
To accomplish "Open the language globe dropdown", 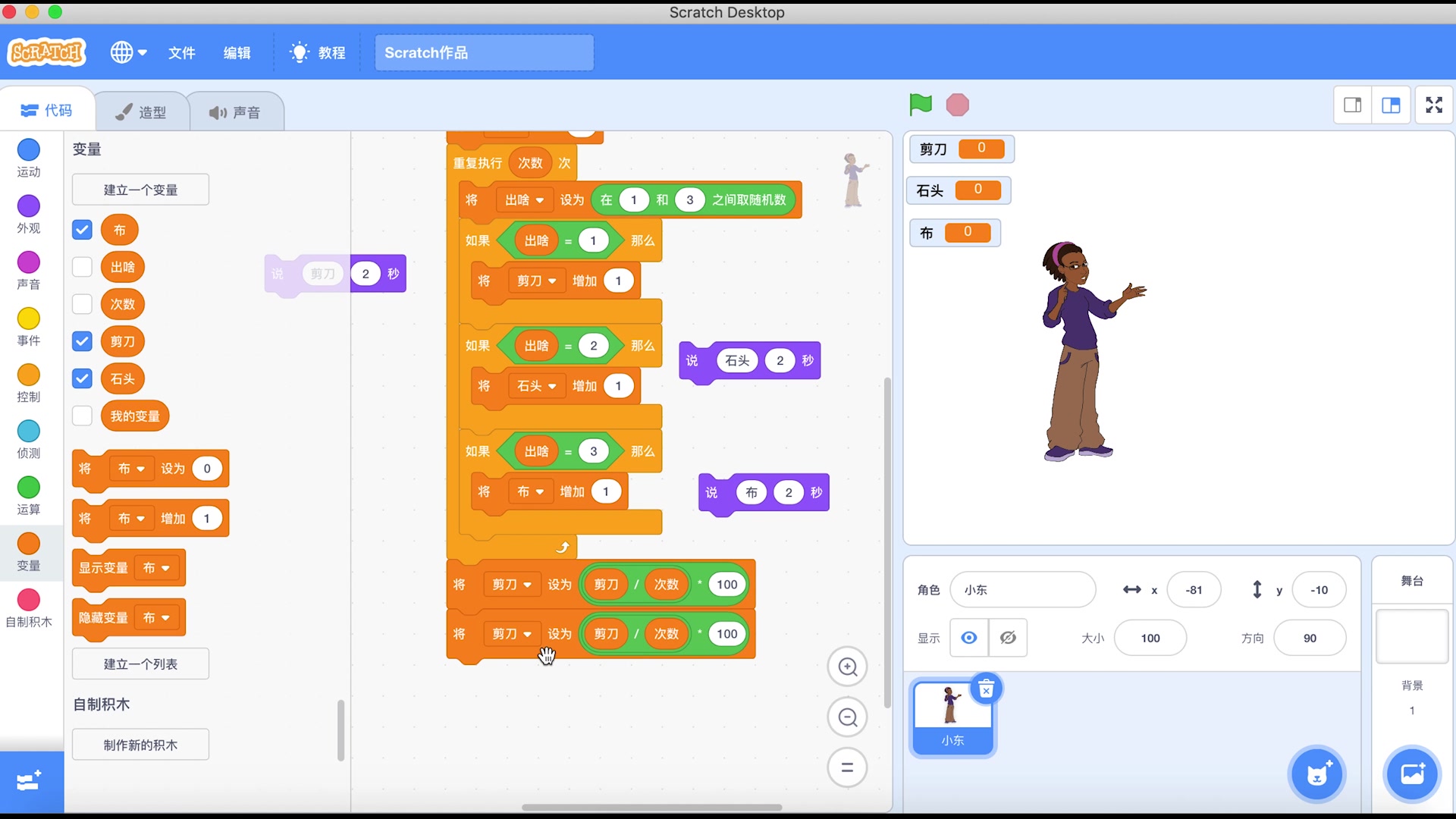I will [x=128, y=52].
